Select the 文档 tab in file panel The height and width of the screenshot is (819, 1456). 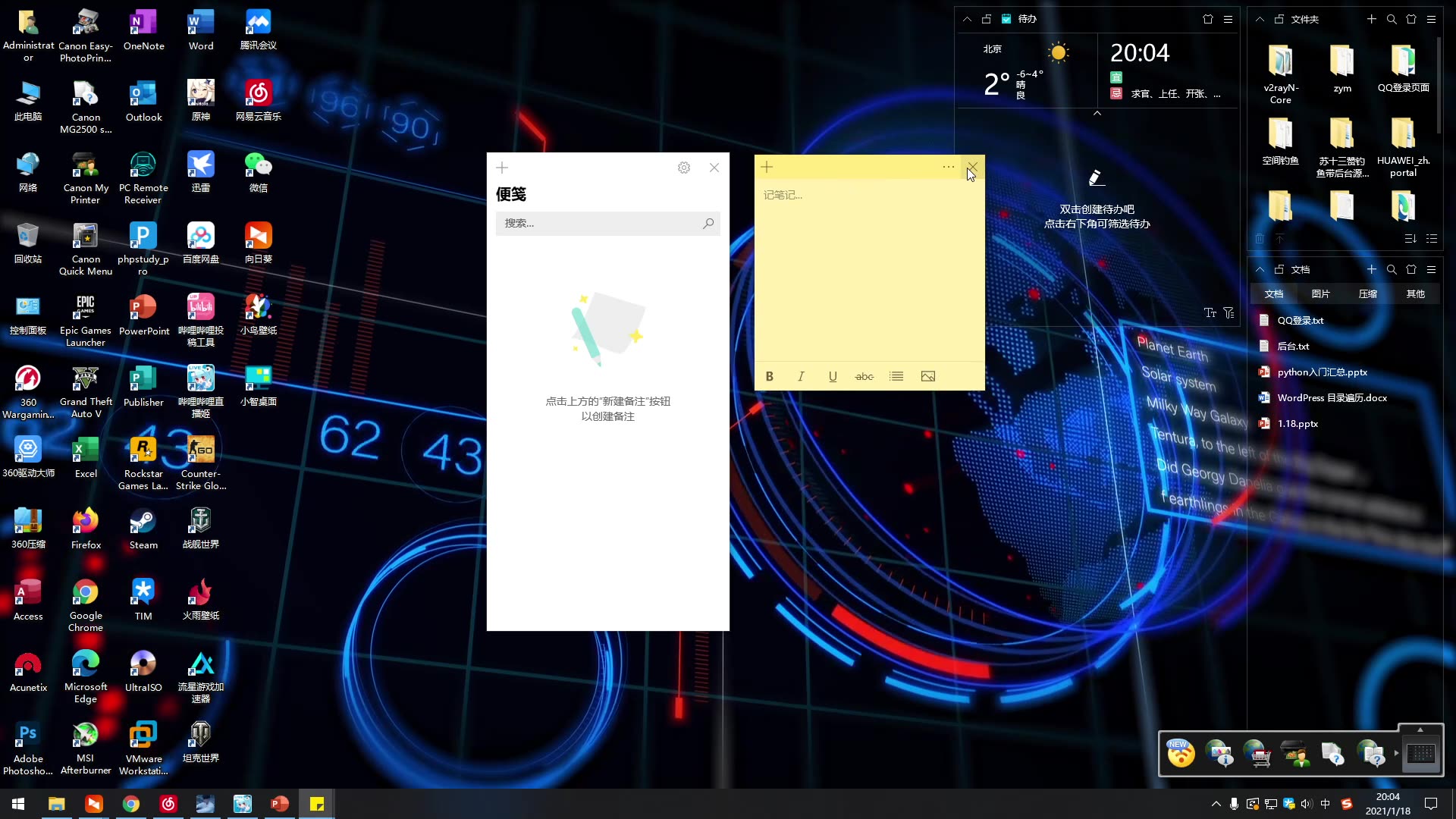[x=1275, y=293]
